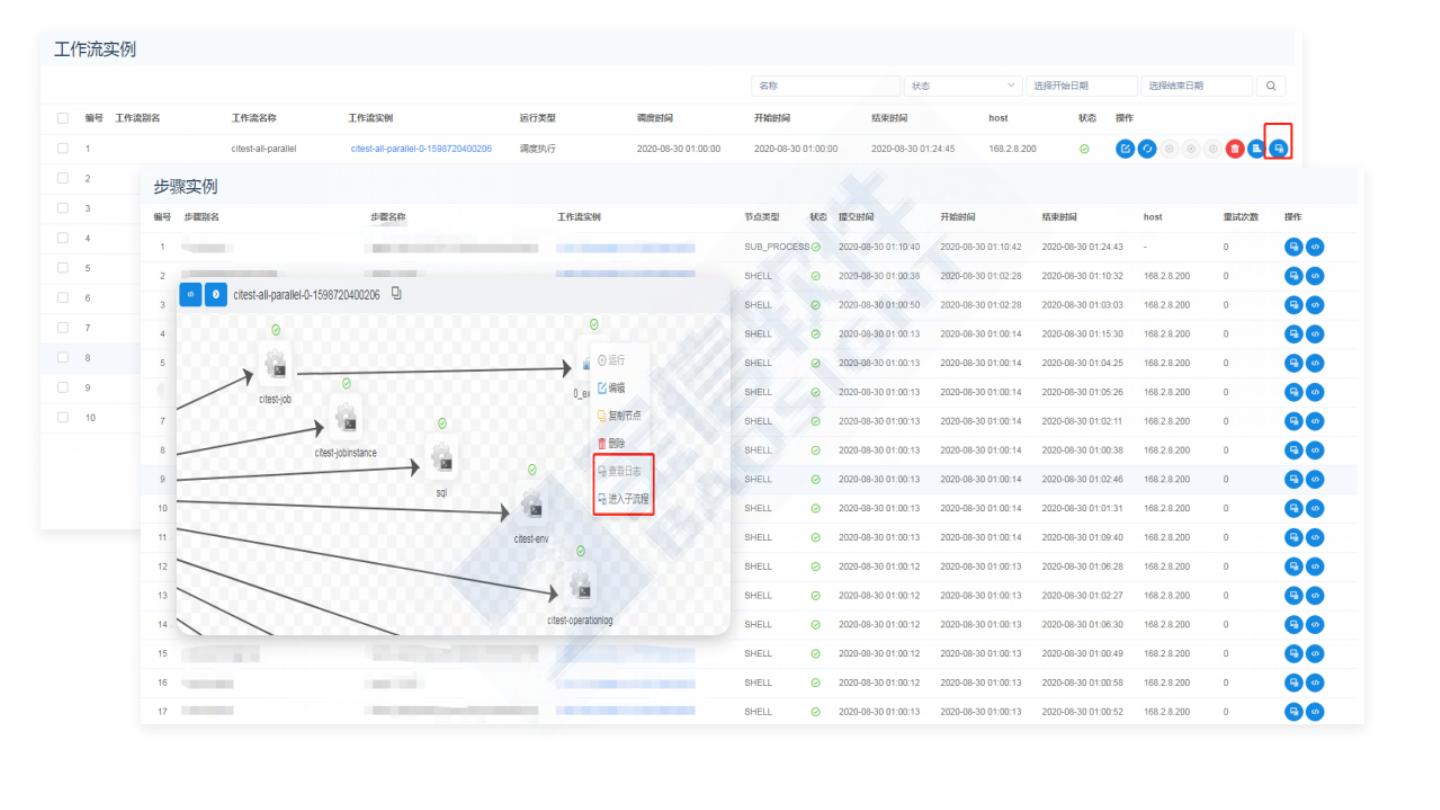
Task: Click the end time 2020-08-30 01:24:45 cell
Action: pyautogui.click(x=912, y=149)
